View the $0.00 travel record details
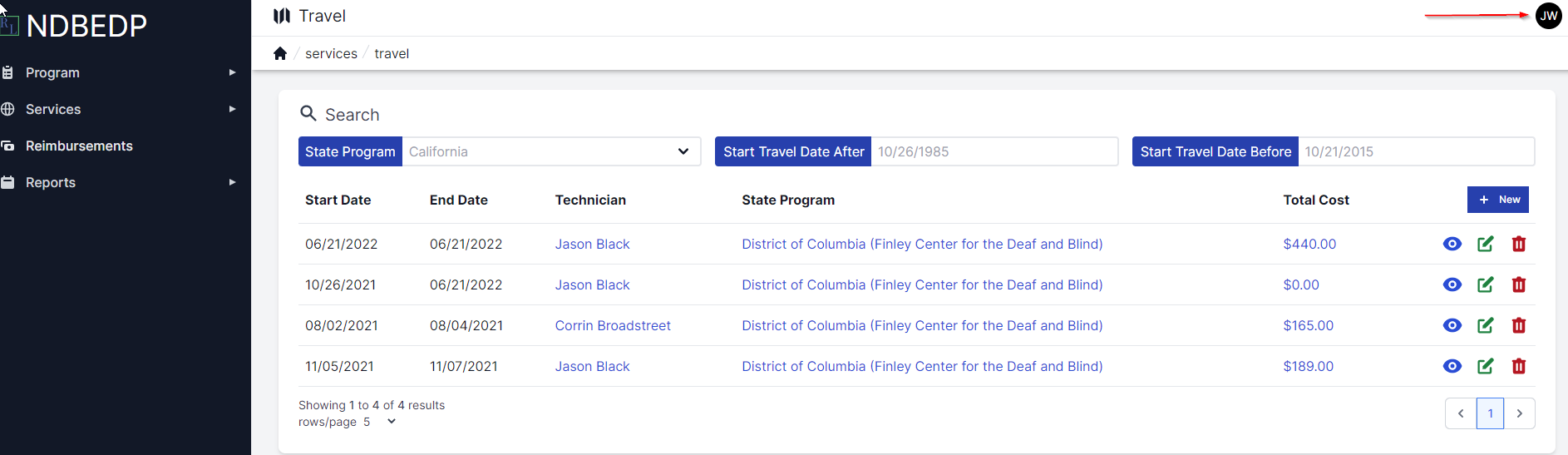The image size is (1568, 455). 1452,284
